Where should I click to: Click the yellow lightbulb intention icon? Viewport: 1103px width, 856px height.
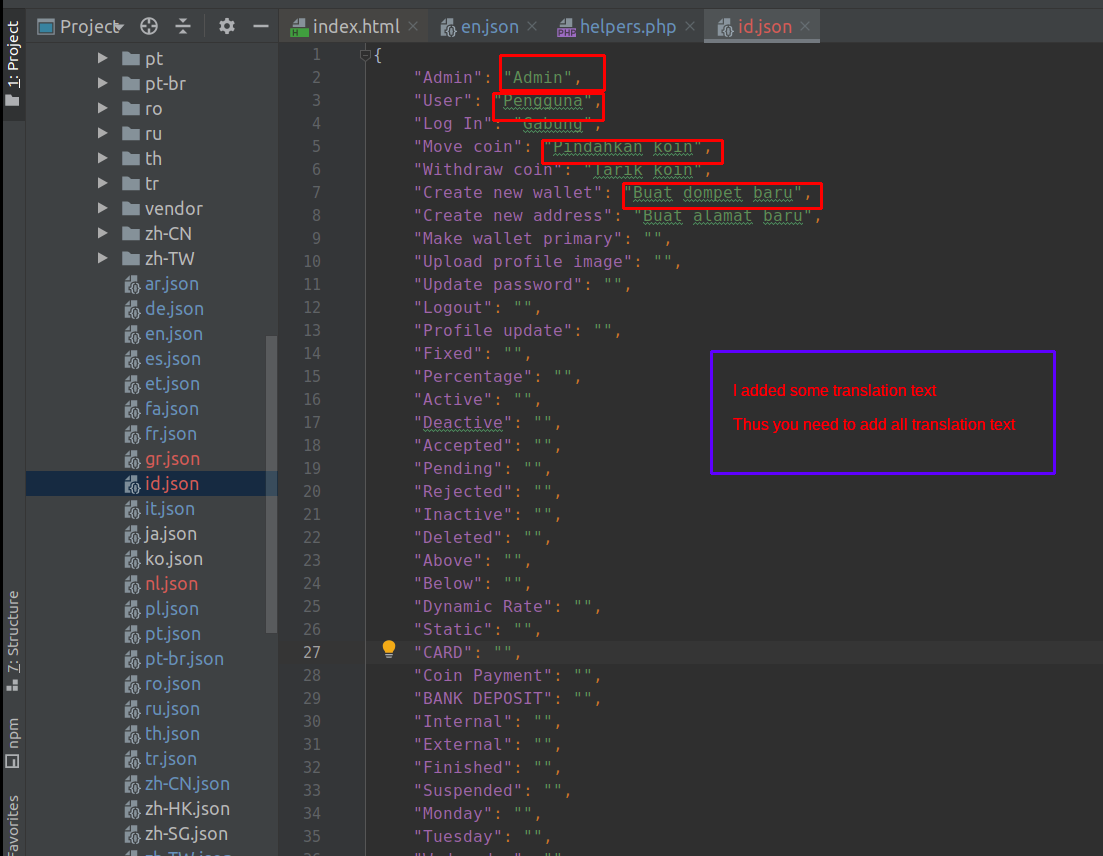coord(389,650)
